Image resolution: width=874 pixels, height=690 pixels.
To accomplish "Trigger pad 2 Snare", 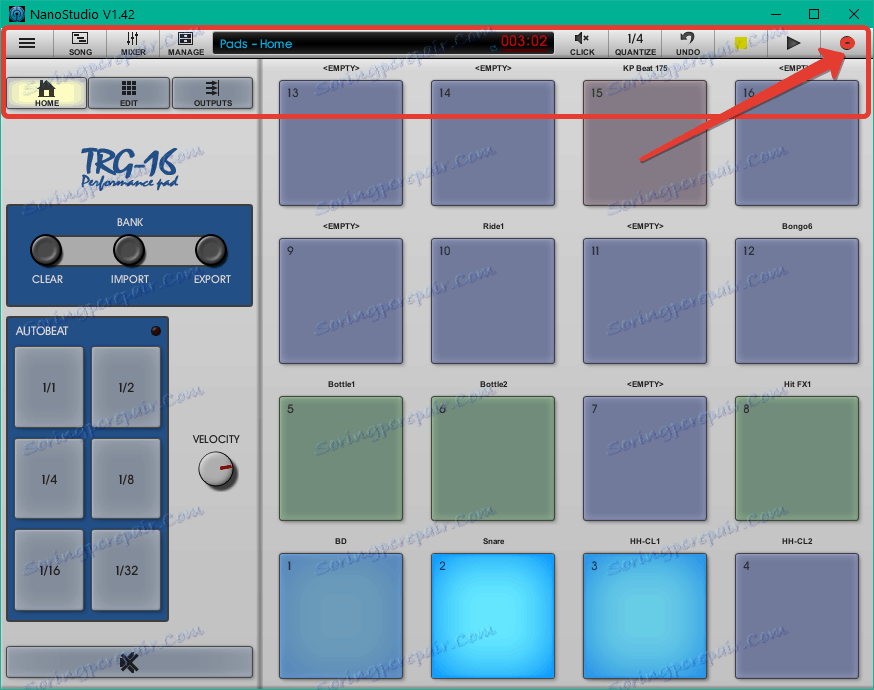I will click(x=493, y=616).
